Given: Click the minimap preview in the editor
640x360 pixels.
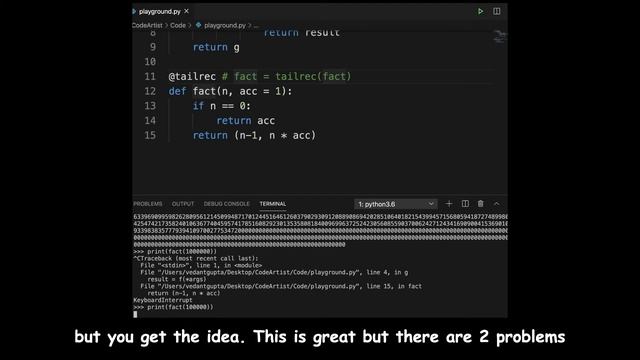Looking at the screenshot, I should 499,37.
